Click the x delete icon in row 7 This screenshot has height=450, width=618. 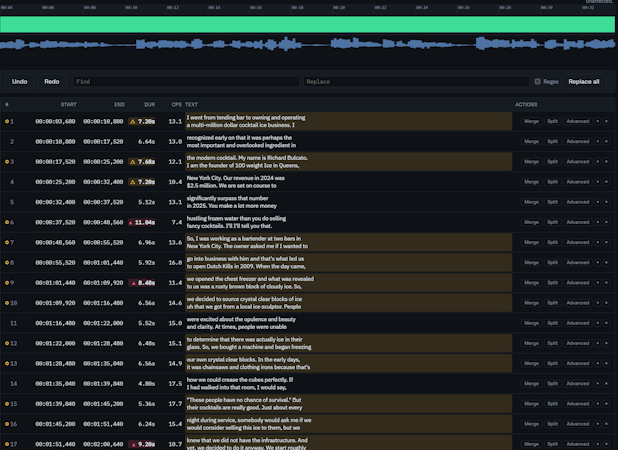tap(607, 242)
